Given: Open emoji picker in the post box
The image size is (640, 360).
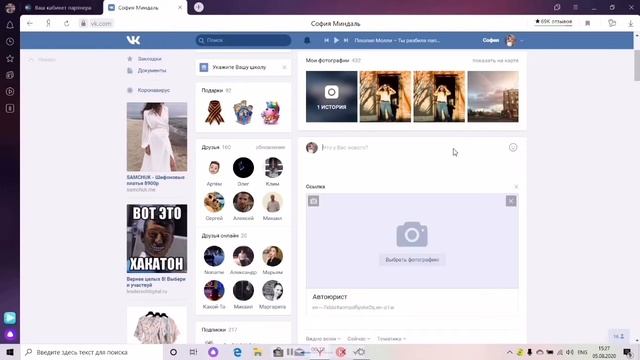Looking at the screenshot, I should pyautogui.click(x=513, y=147).
